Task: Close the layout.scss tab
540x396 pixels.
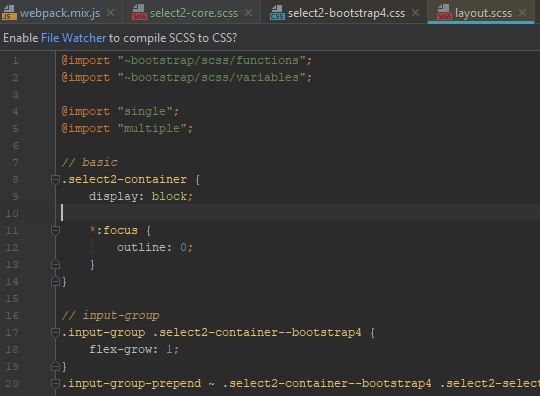Action: point(522,13)
